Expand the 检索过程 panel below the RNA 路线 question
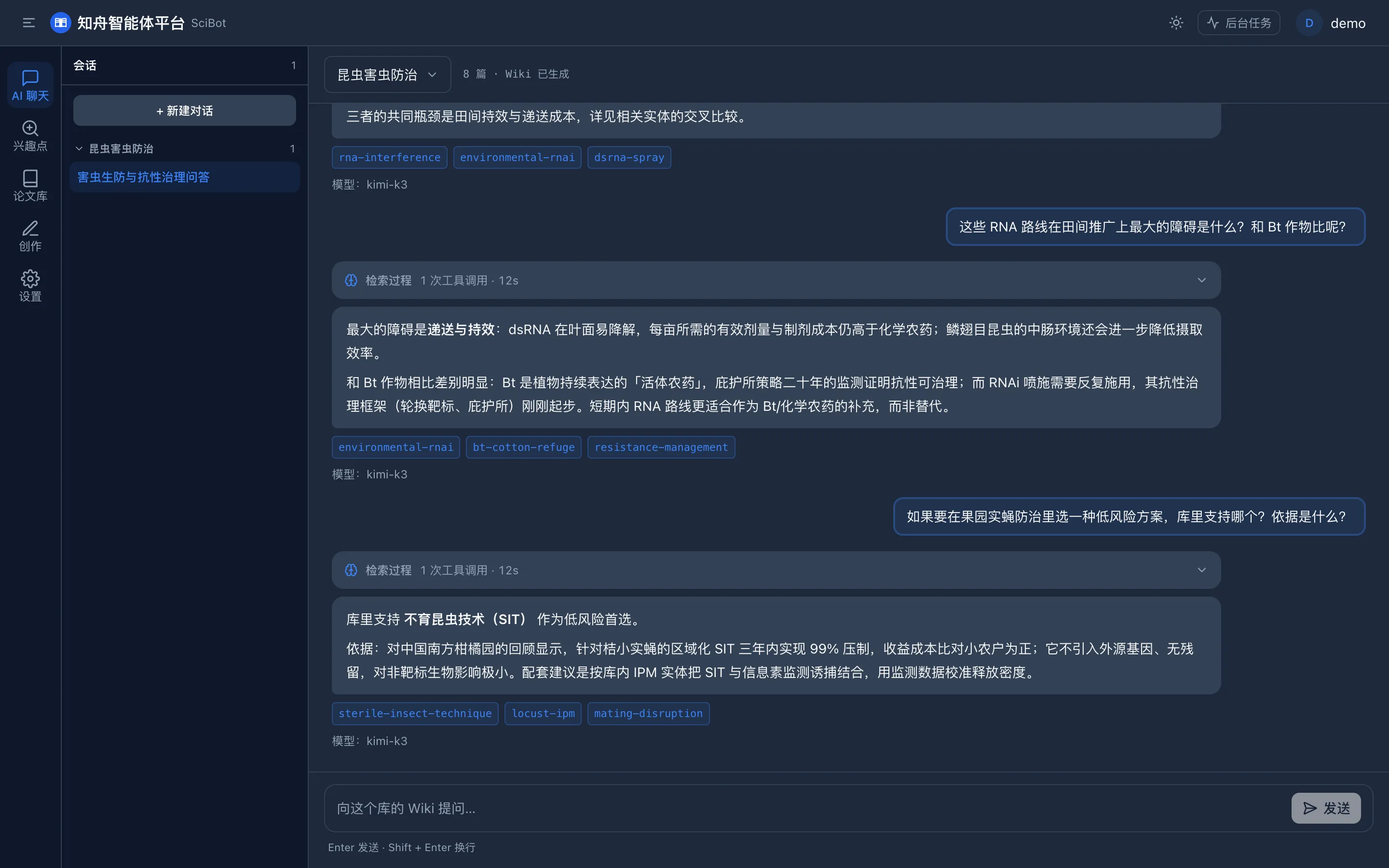The image size is (1389, 868). (x=776, y=280)
